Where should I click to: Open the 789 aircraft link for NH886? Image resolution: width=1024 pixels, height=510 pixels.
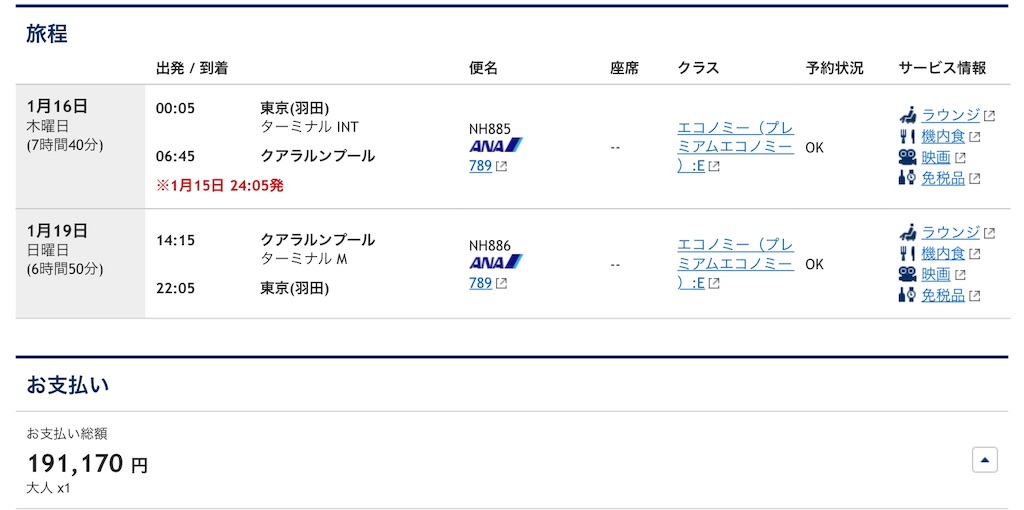coord(481,283)
